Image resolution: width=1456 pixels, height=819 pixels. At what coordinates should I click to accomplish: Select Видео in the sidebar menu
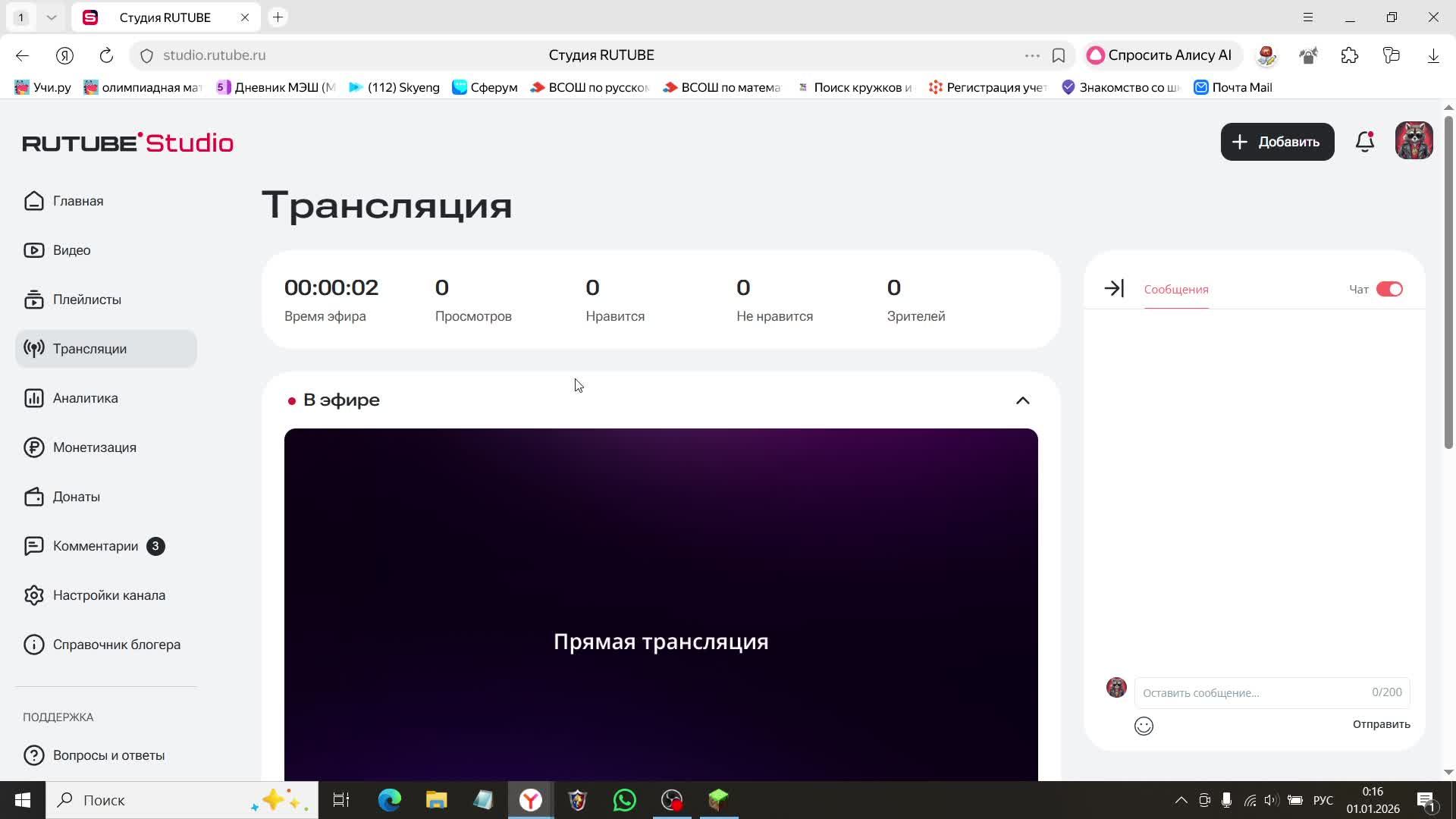(71, 250)
